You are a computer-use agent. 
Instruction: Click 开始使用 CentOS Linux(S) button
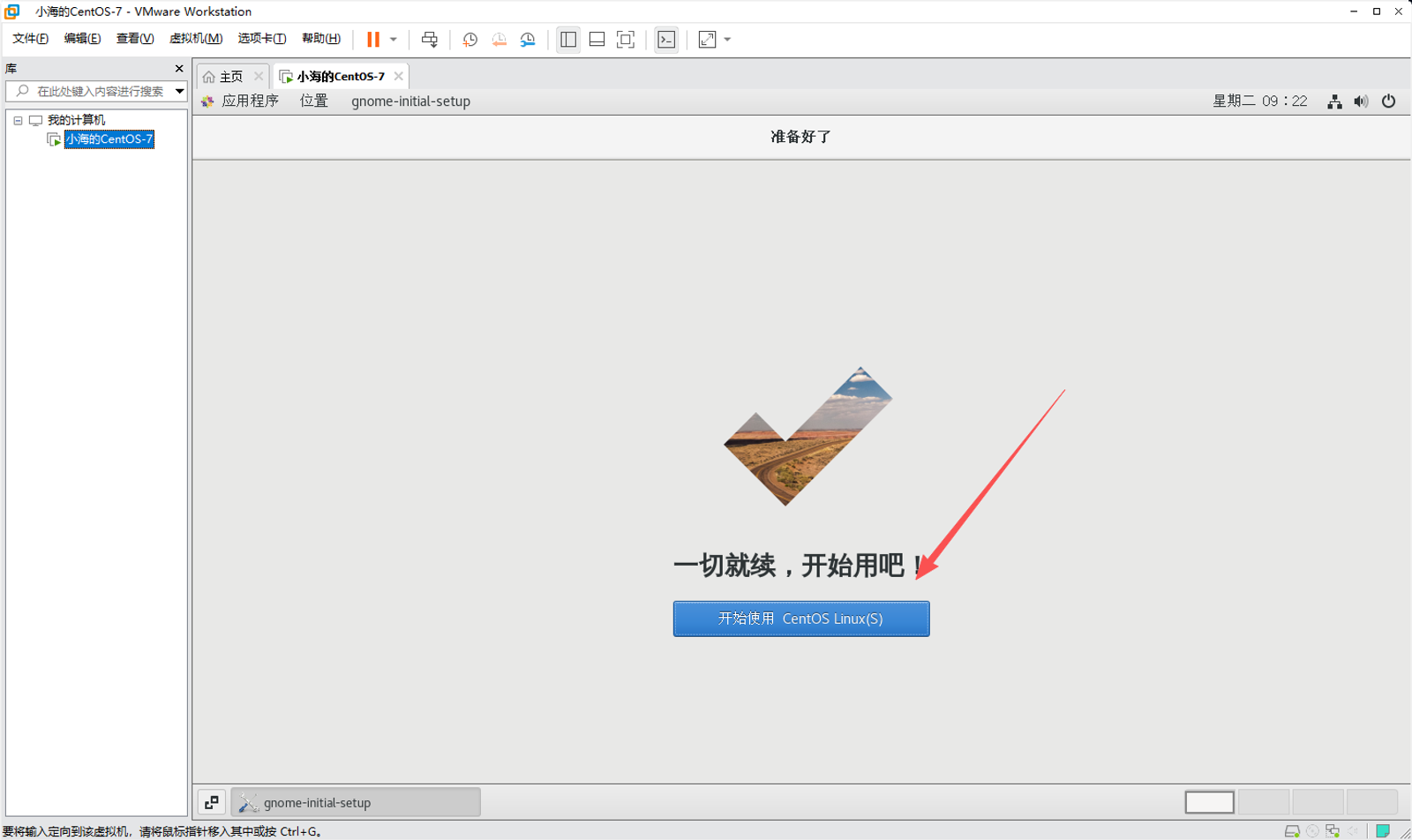click(801, 619)
